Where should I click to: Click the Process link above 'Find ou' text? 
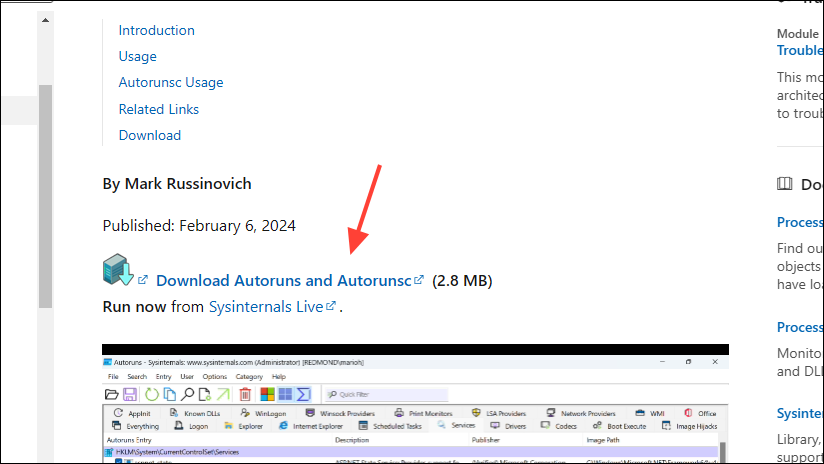pos(800,222)
